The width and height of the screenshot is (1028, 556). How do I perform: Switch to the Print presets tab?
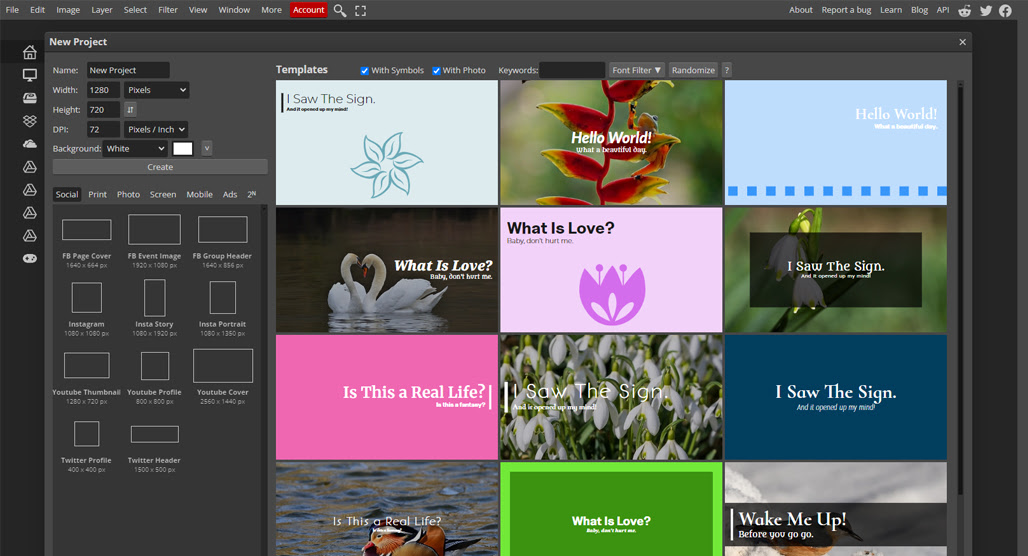point(98,195)
